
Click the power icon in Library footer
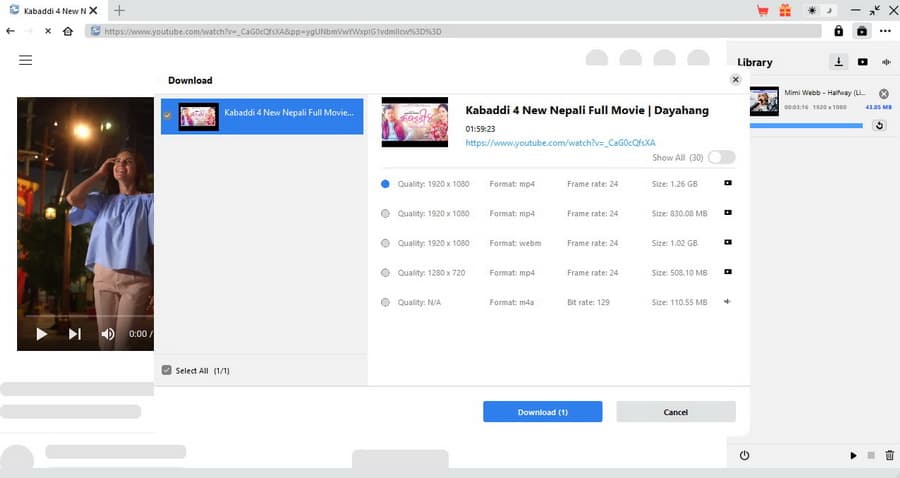tap(745, 456)
